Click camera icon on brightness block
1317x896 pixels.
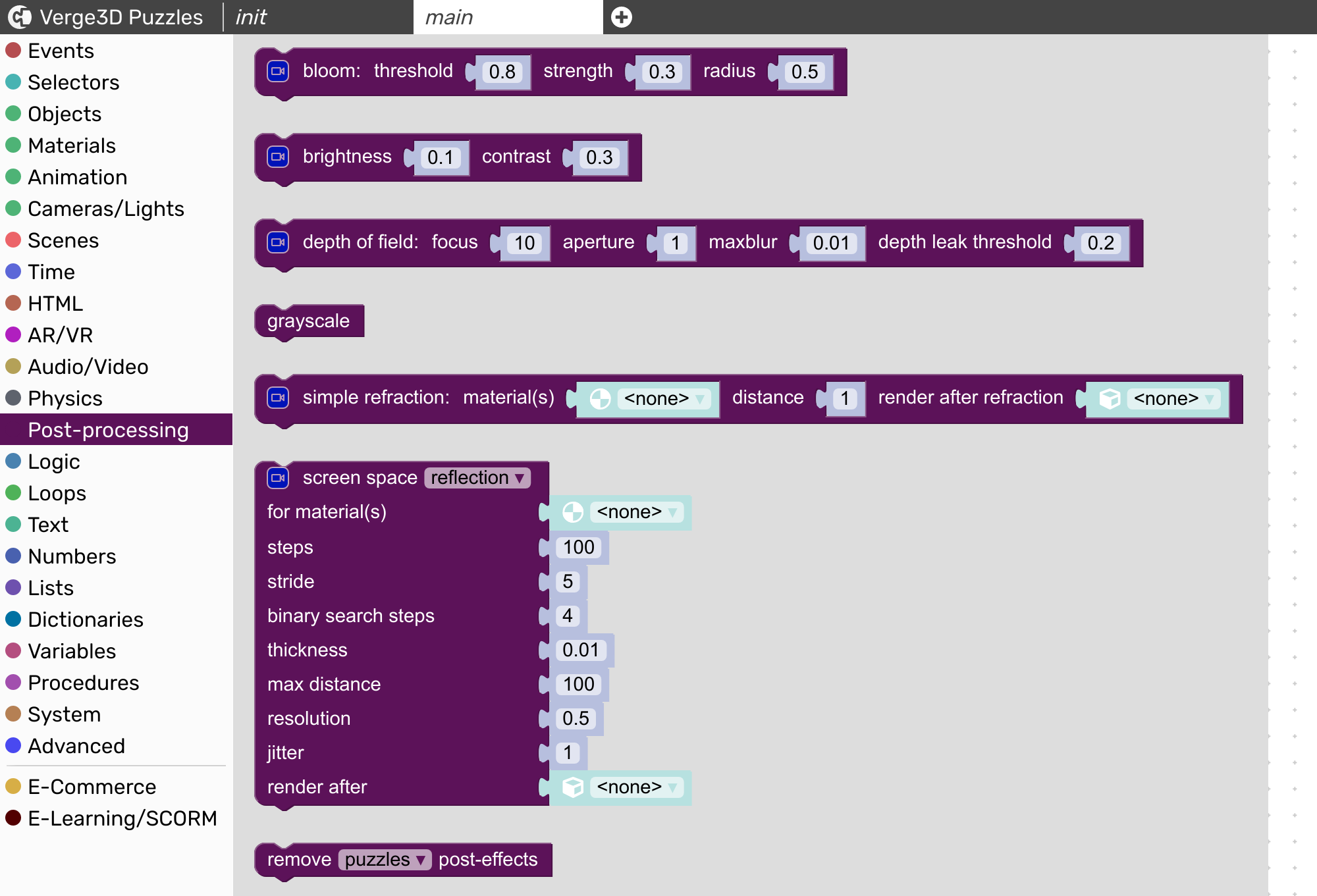click(x=278, y=157)
